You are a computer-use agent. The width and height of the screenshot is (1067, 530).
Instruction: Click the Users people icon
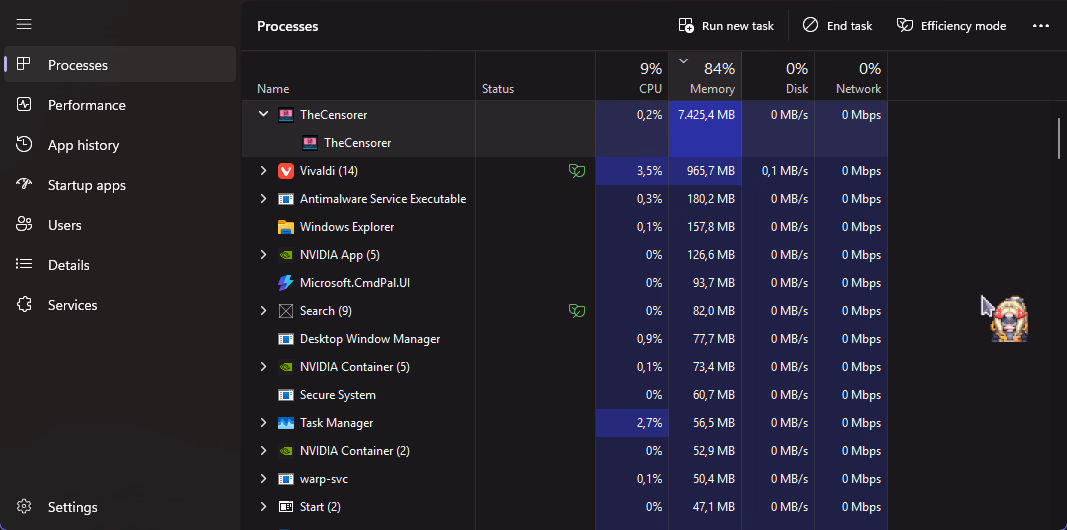24,225
